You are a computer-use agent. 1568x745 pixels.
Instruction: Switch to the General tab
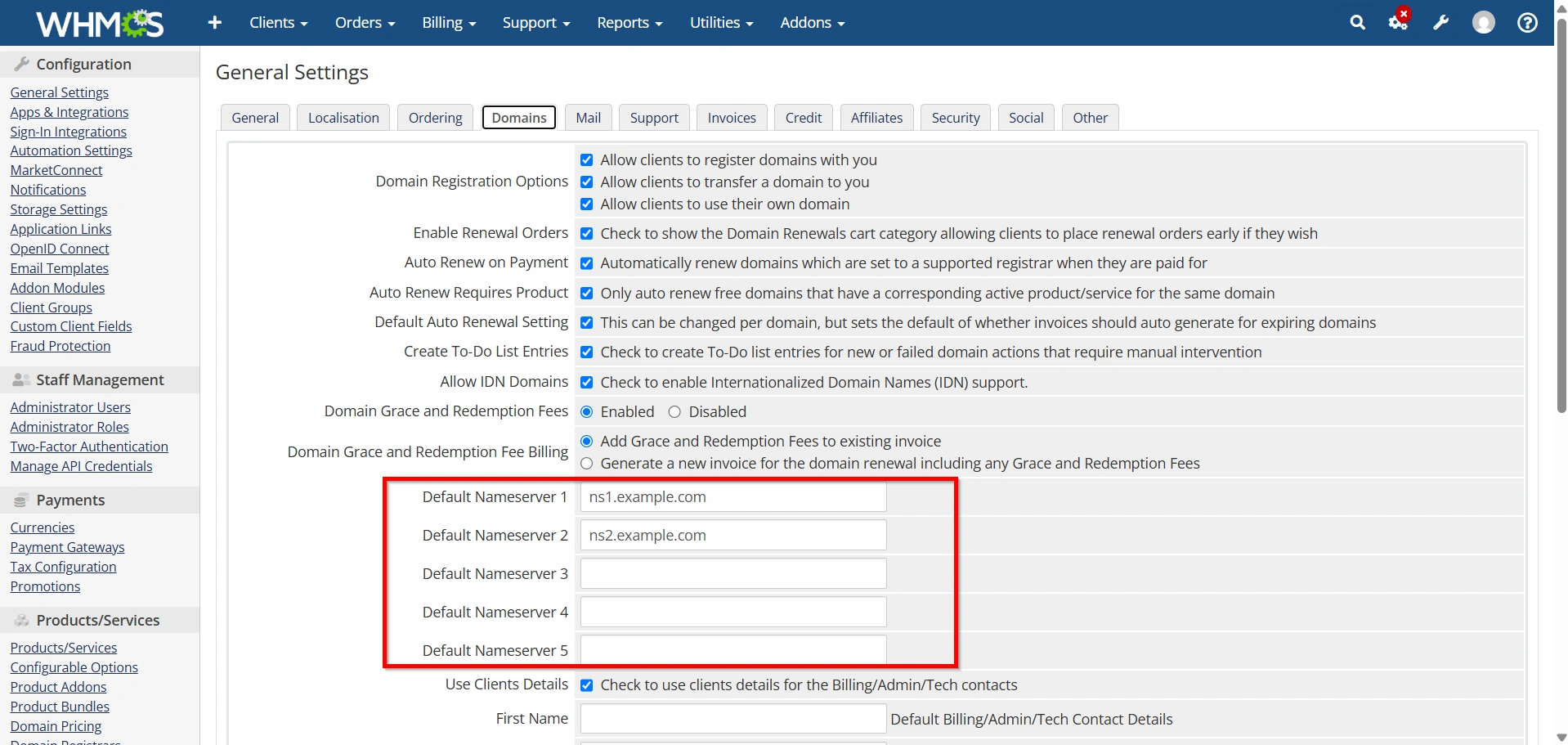[x=255, y=118]
